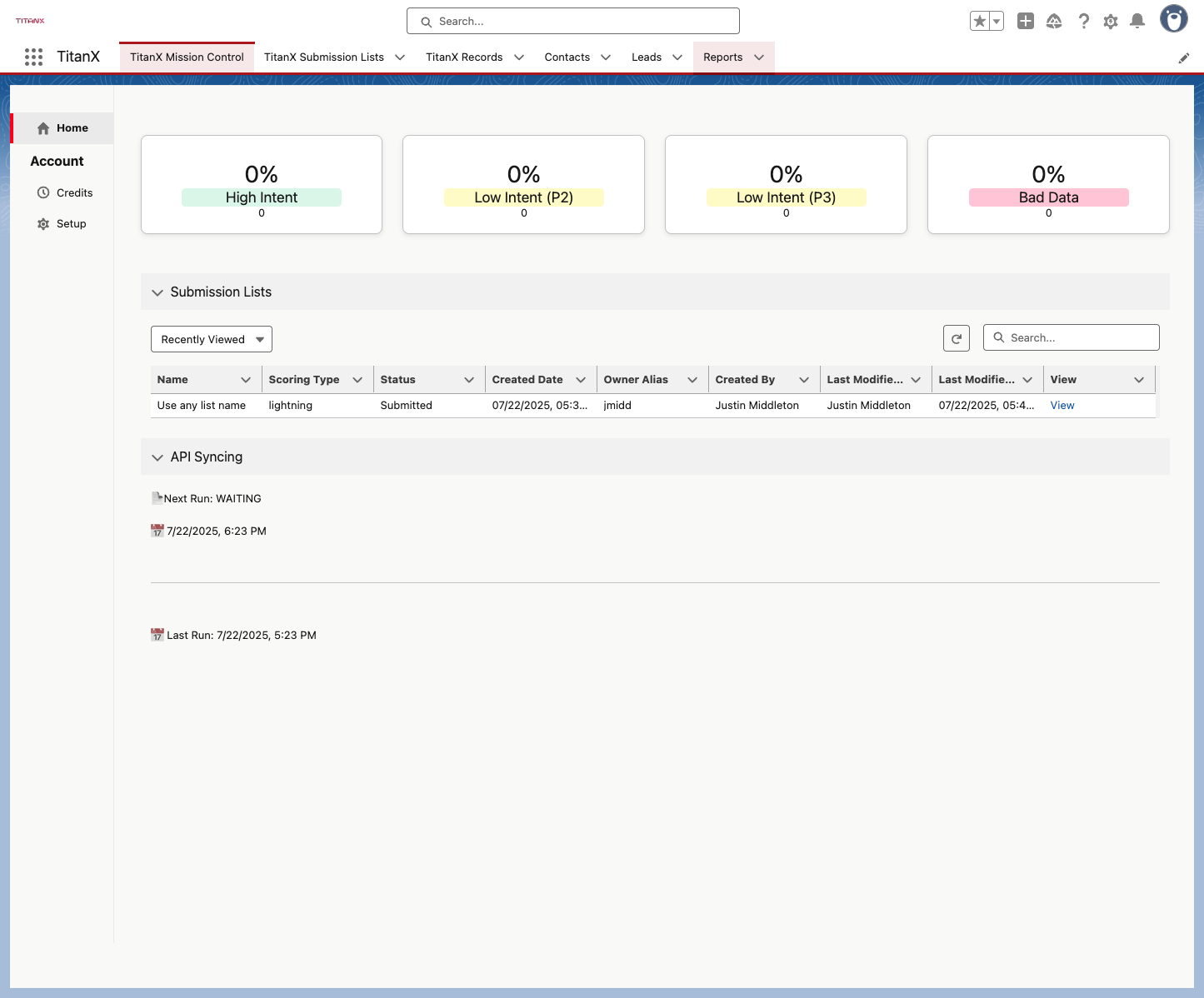The height and width of the screenshot is (998, 1204).
Task: Open the Reports tab
Action: pyautogui.click(x=722, y=57)
